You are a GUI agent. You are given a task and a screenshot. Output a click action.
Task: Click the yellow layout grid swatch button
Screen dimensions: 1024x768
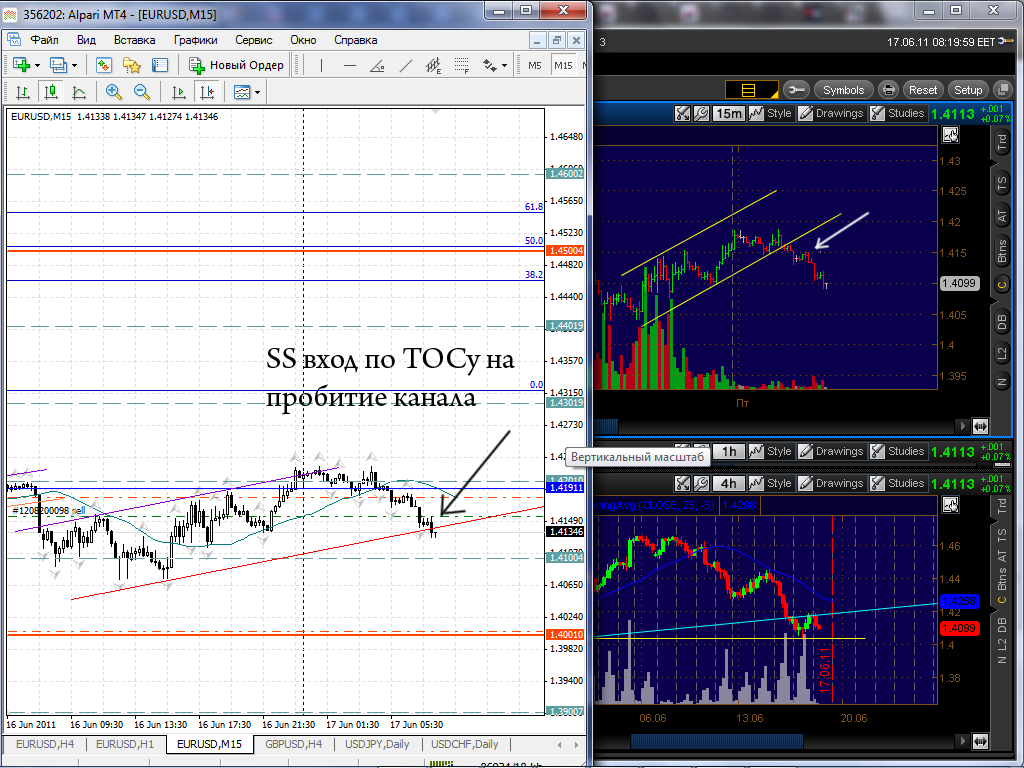point(752,89)
